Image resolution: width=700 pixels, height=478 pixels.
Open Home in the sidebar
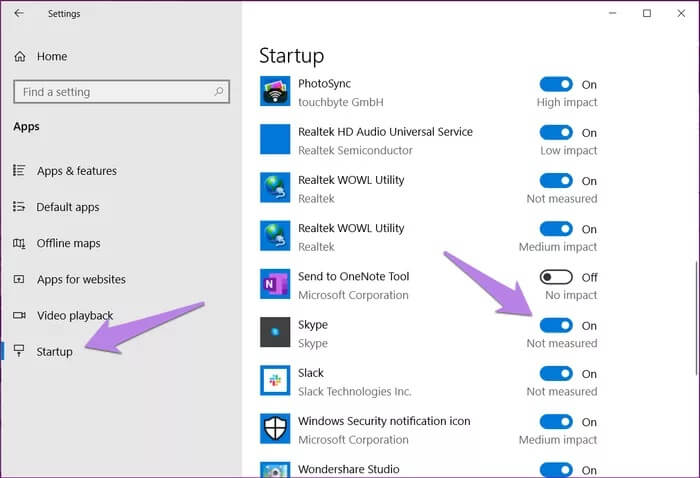tap(52, 57)
